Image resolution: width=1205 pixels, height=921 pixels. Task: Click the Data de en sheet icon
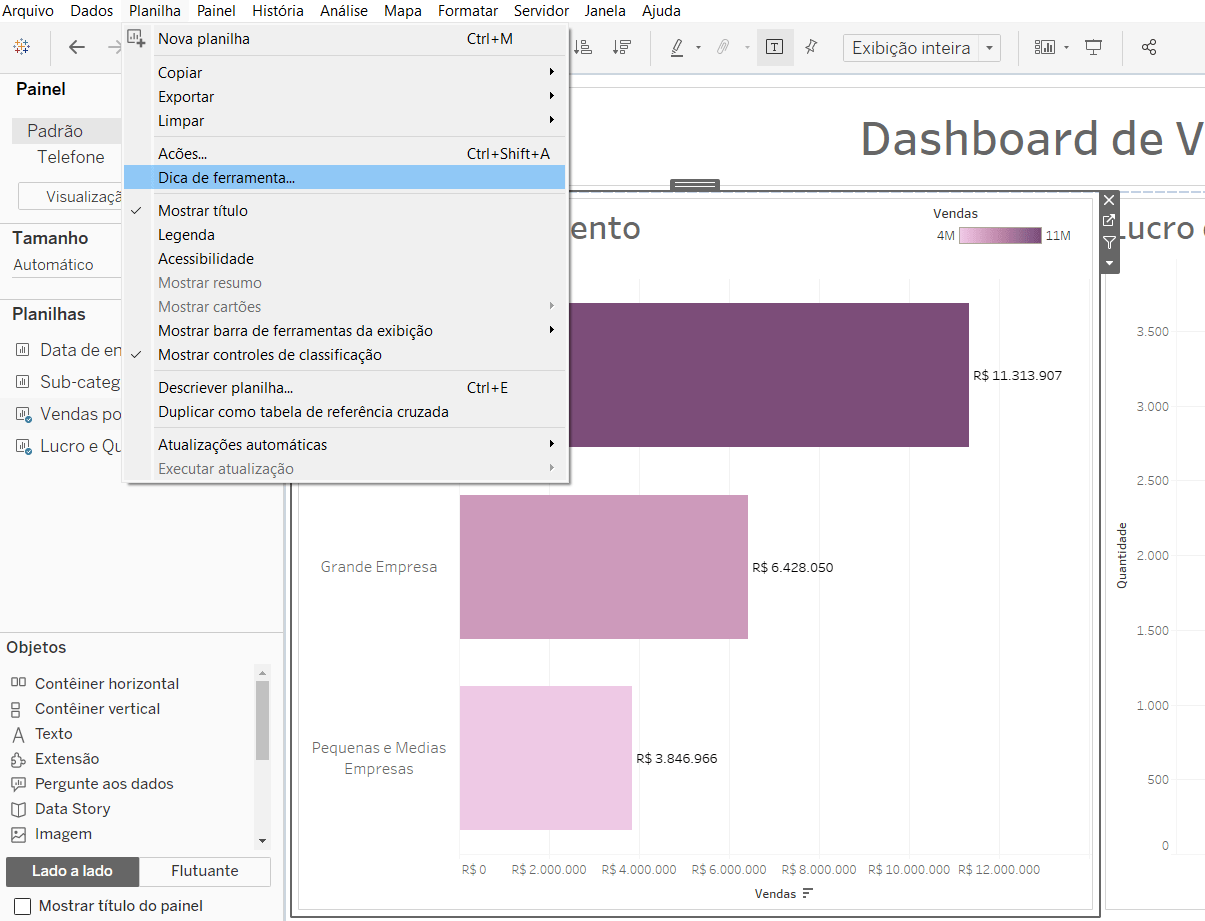(23, 350)
